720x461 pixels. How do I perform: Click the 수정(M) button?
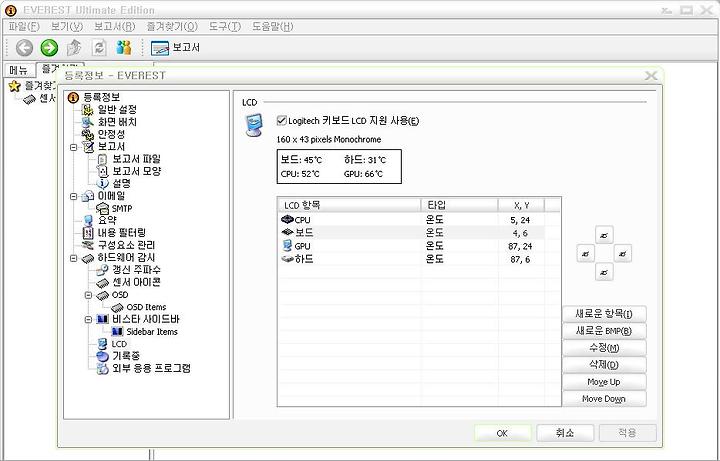coord(604,348)
